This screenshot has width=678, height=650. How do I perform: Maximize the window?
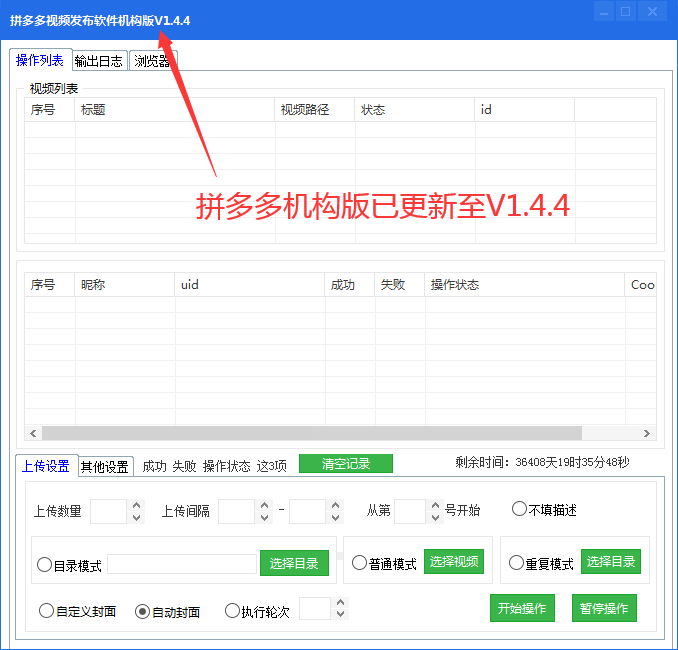pos(625,12)
